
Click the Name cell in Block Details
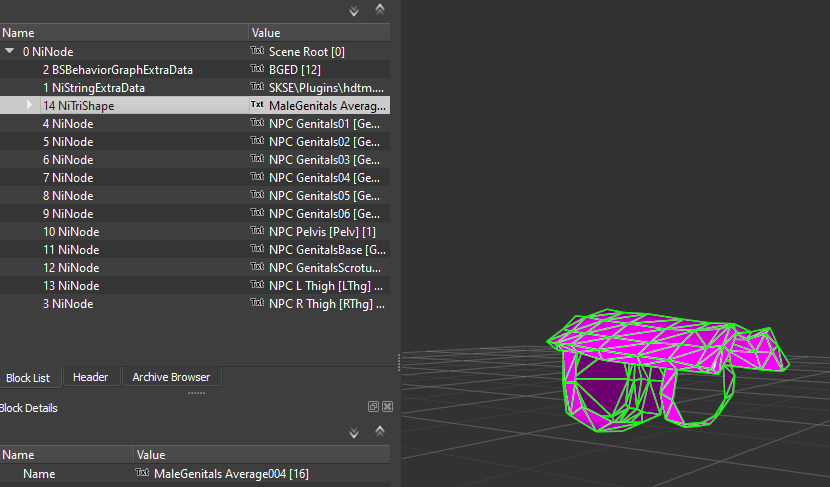pos(39,474)
